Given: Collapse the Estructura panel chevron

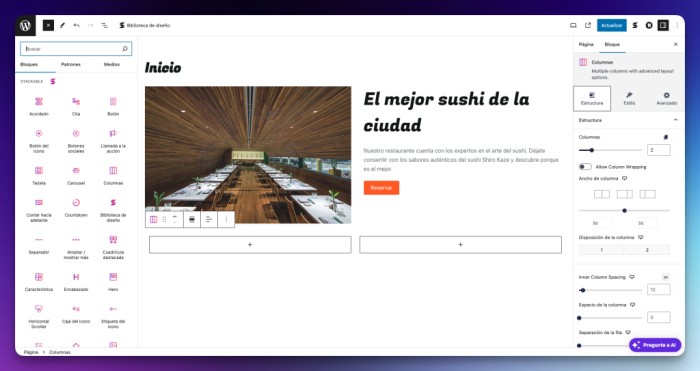Looking at the screenshot, I should click(675, 120).
